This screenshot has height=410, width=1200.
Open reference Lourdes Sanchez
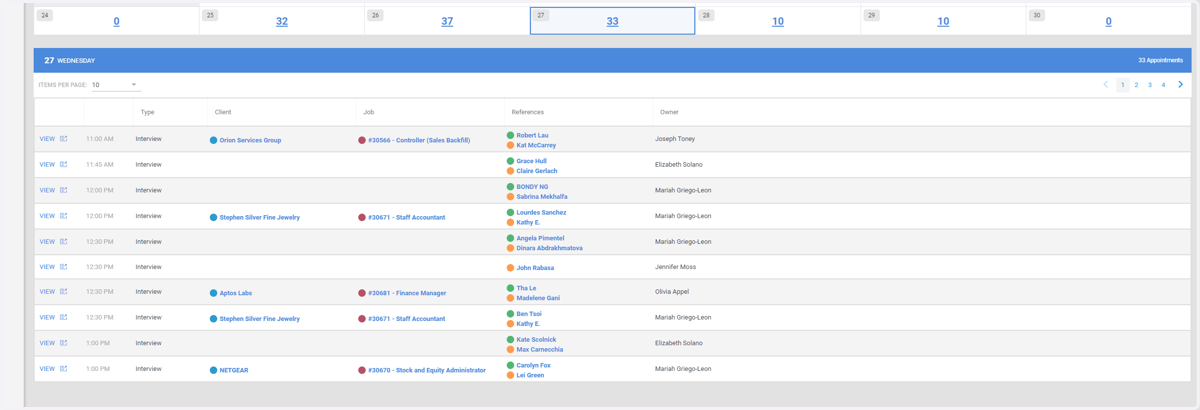coord(541,212)
